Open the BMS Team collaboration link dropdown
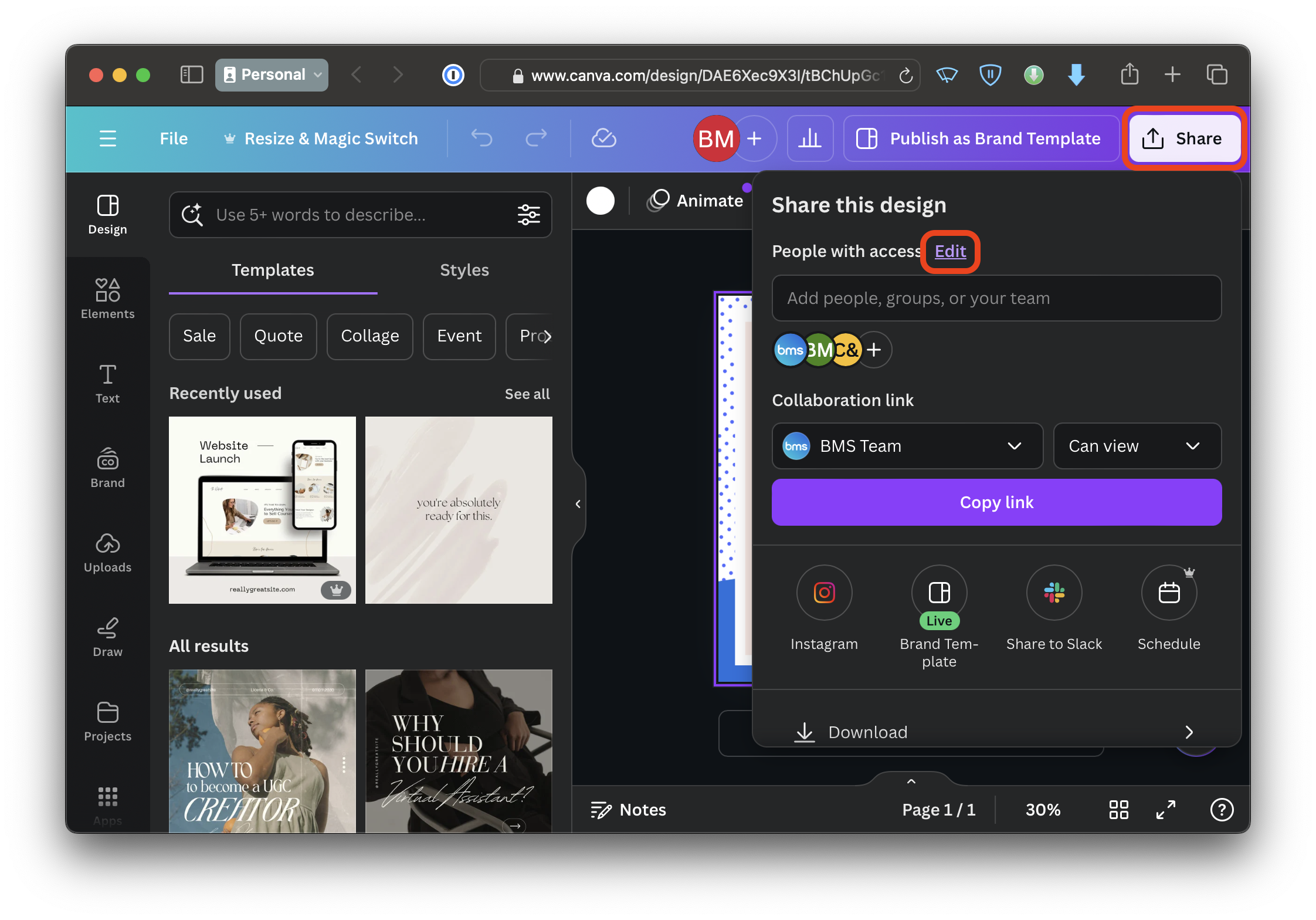The width and height of the screenshot is (1316, 920). (907, 446)
